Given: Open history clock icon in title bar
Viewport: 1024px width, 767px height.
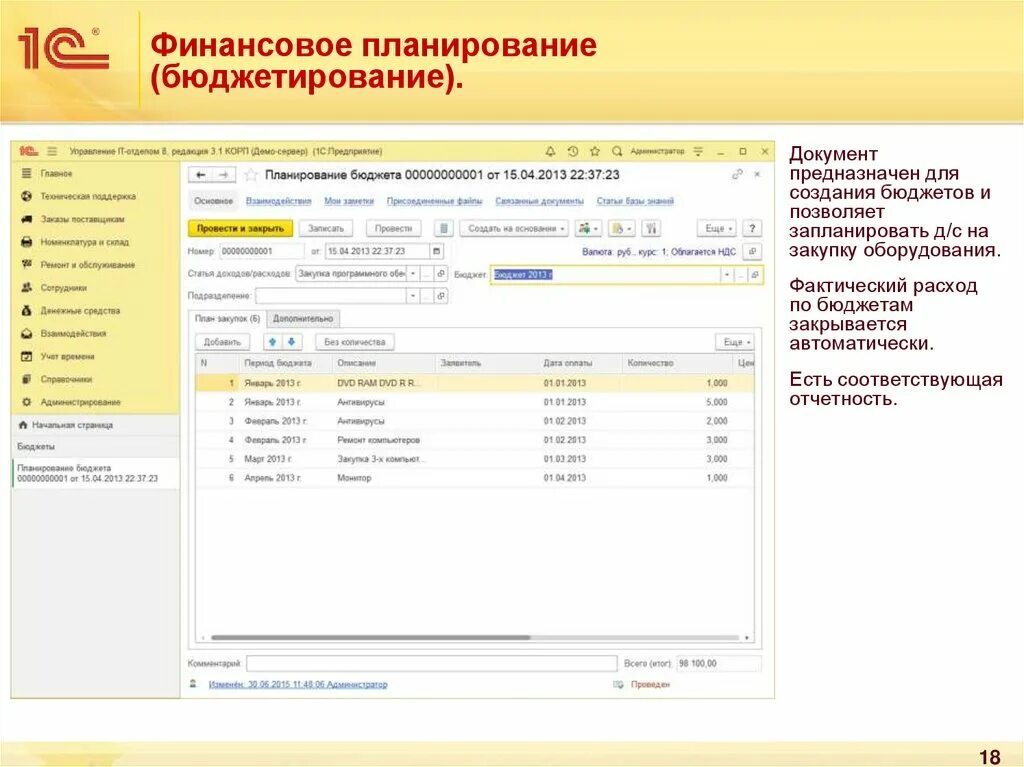Looking at the screenshot, I should (573, 152).
